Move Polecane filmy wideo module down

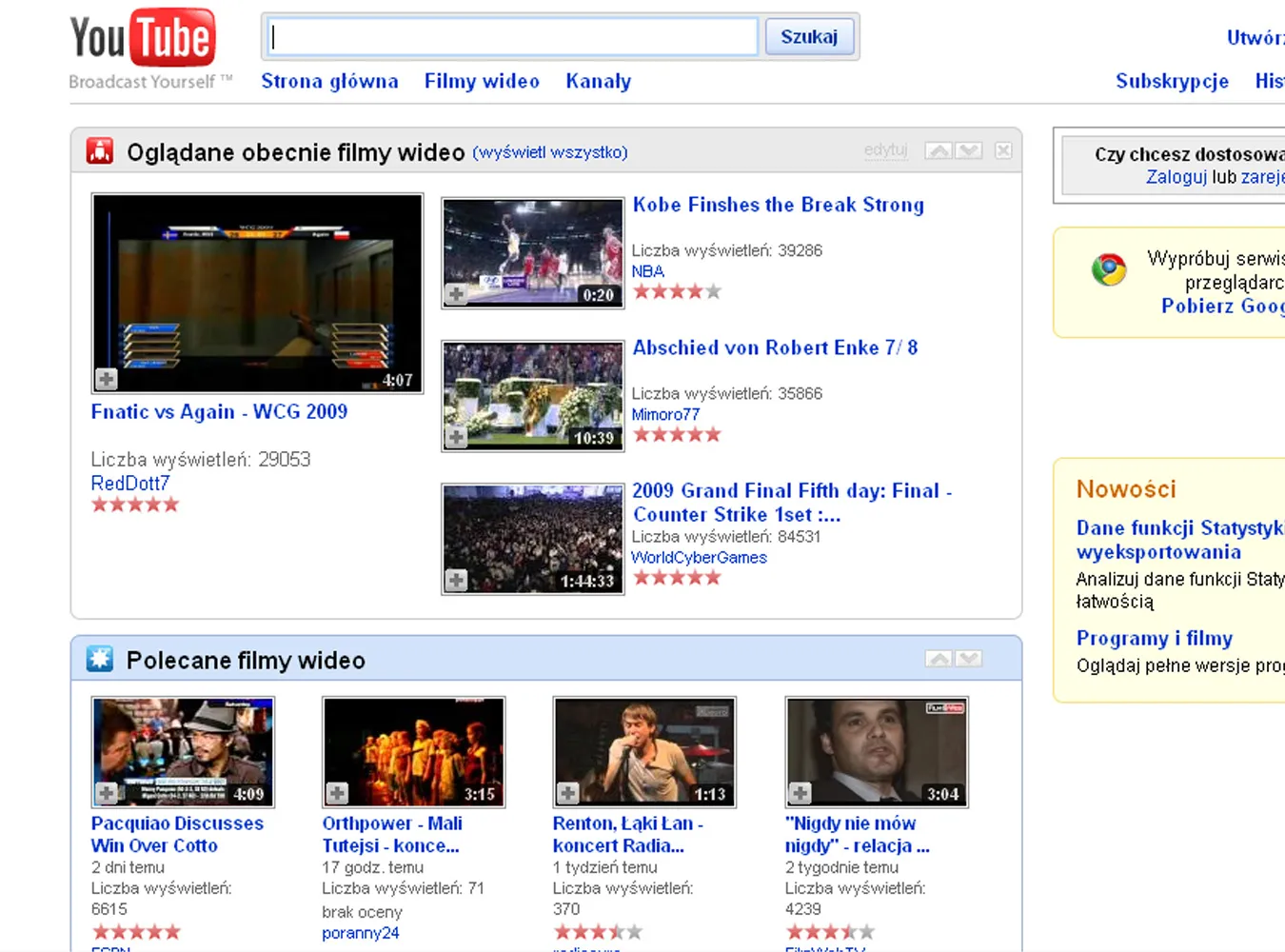point(969,659)
